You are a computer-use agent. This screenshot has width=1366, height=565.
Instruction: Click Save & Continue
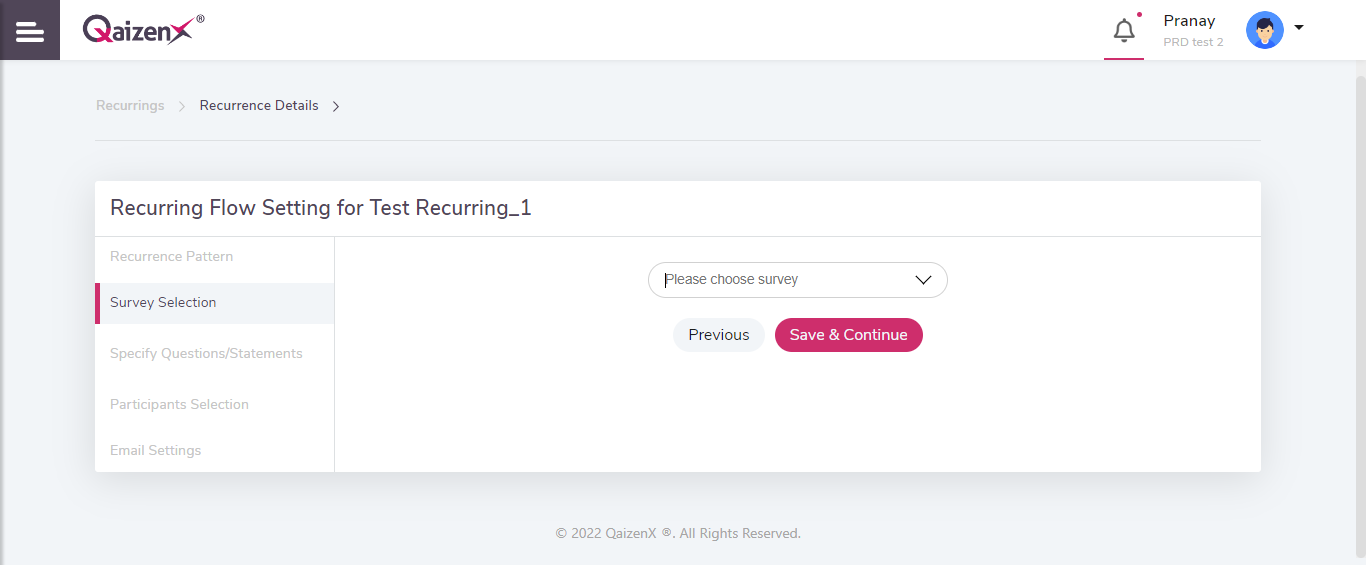coord(848,335)
